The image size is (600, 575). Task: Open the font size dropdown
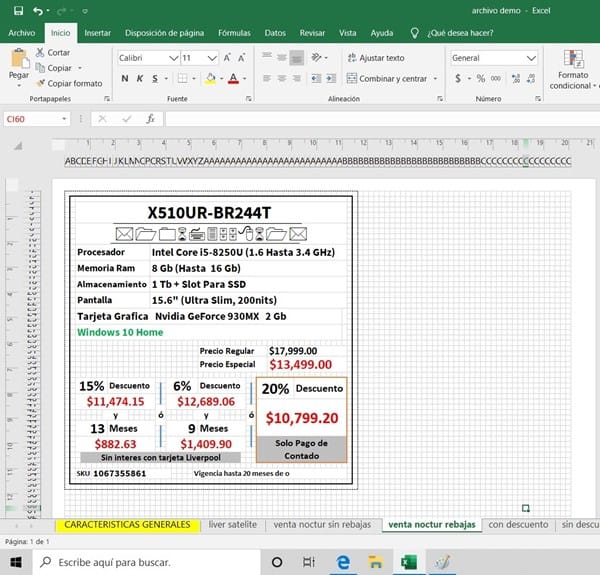[x=212, y=58]
